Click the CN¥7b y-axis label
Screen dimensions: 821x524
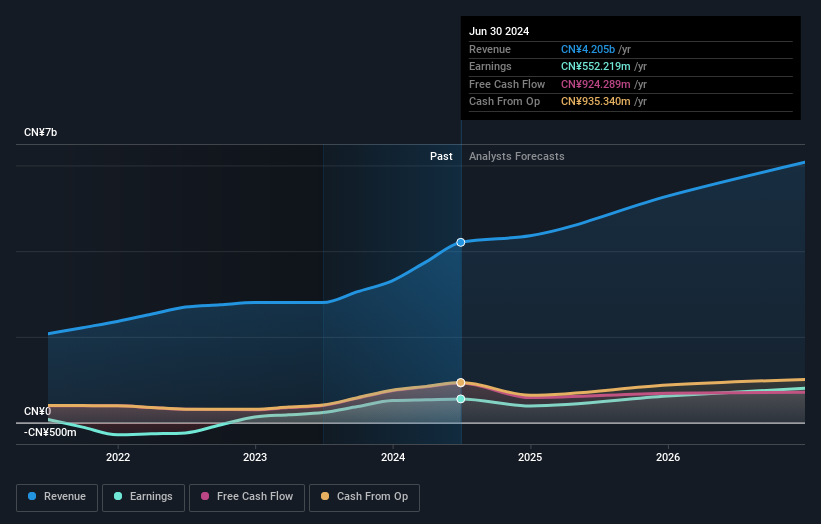pos(41,133)
